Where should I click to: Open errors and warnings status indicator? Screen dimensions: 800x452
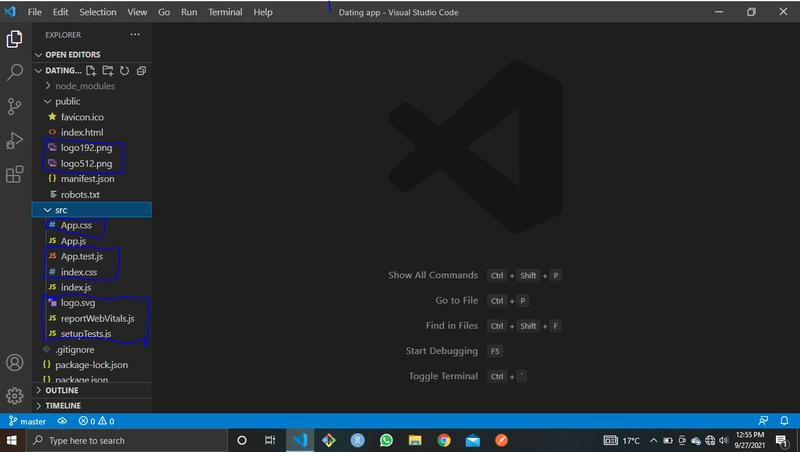[96, 421]
